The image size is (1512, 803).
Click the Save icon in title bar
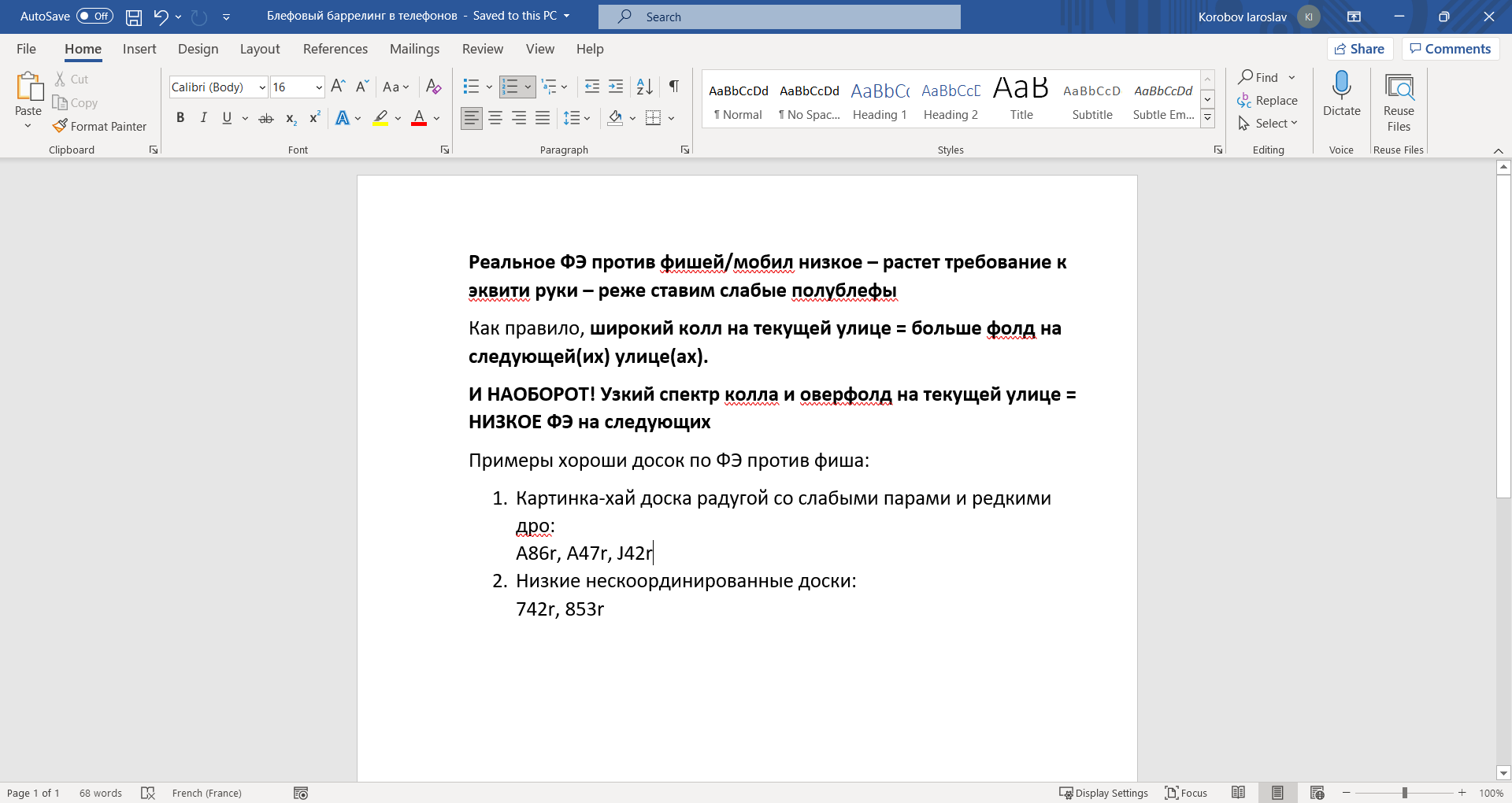click(134, 17)
